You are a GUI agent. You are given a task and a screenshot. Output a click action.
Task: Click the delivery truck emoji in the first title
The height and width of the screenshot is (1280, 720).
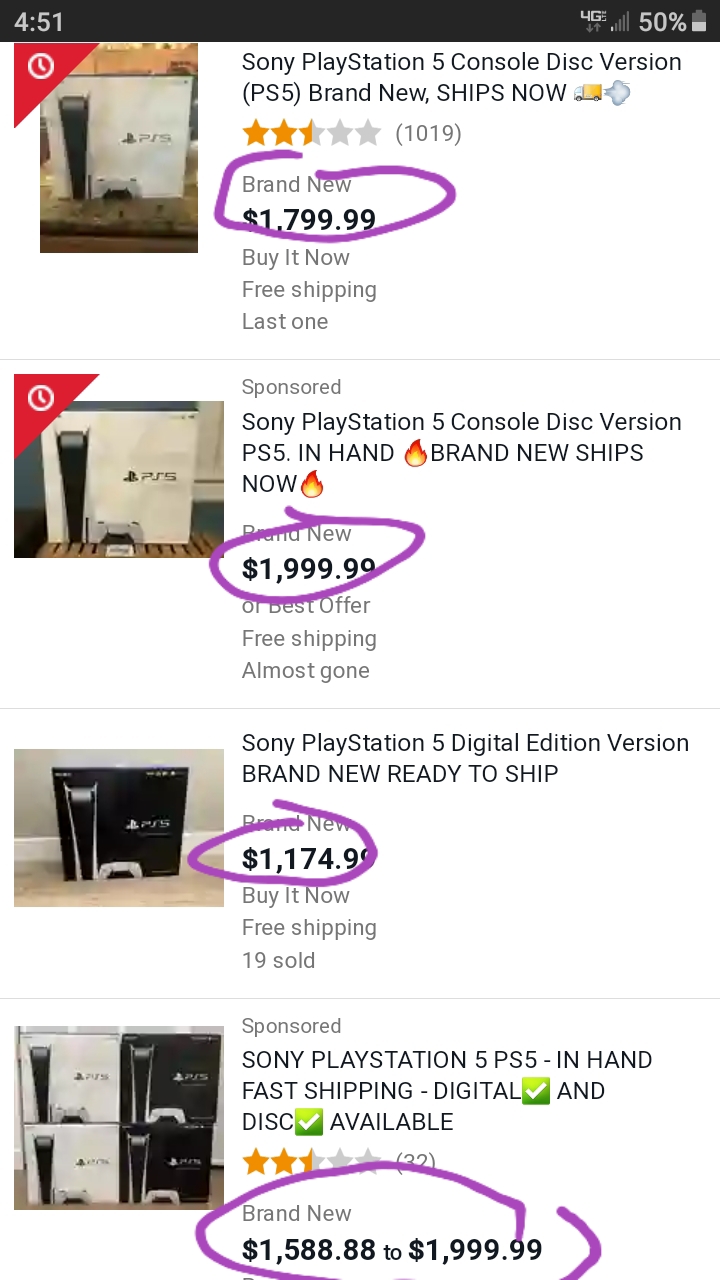pyautogui.click(x=588, y=93)
